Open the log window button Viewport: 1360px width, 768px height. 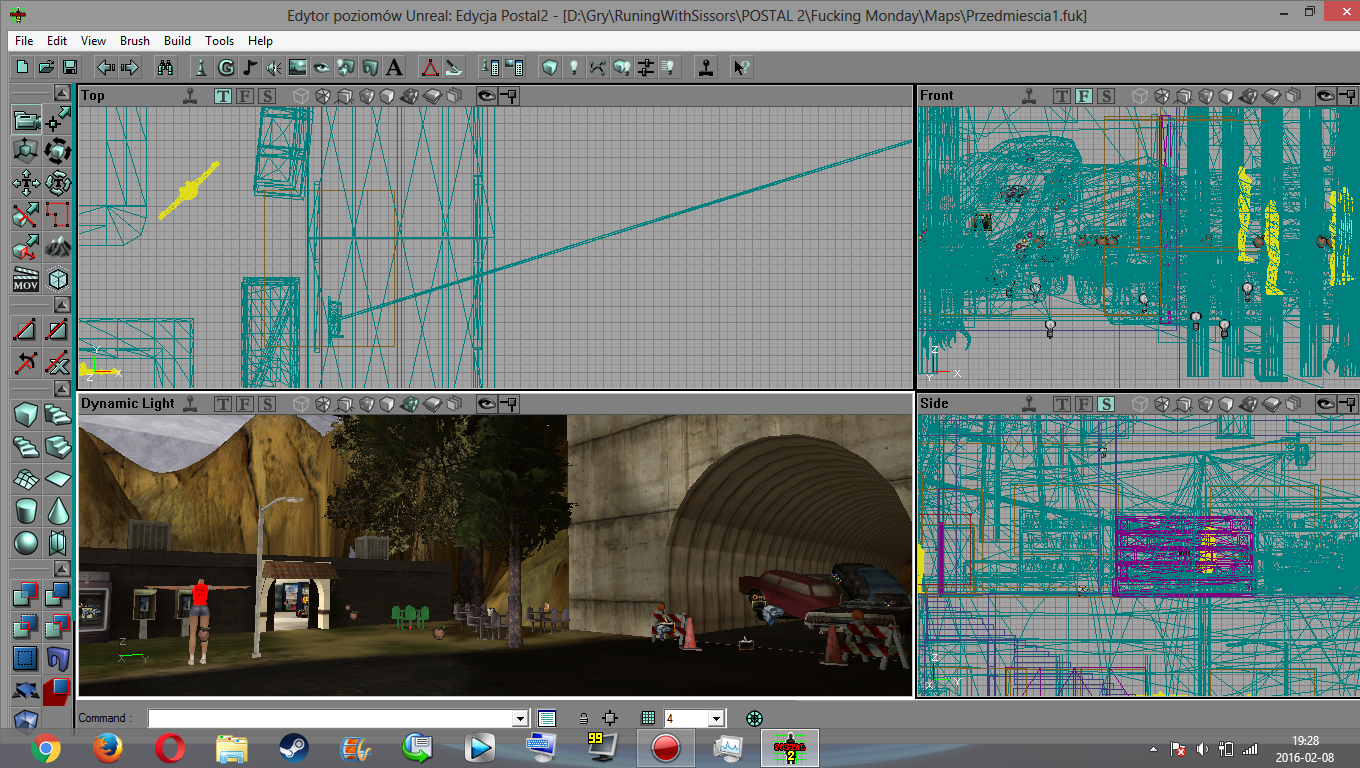point(547,718)
